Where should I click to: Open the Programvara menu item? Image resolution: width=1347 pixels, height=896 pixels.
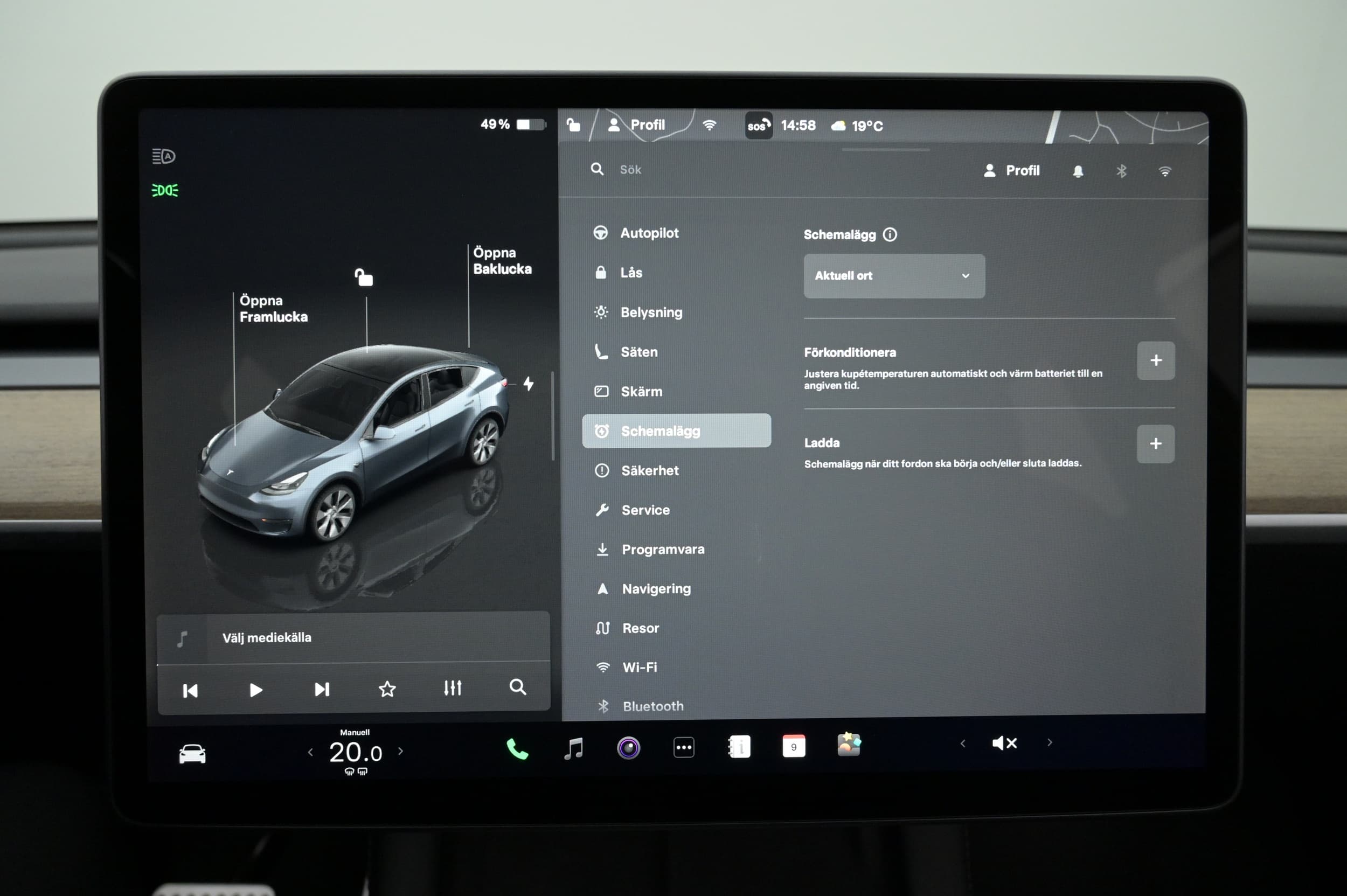[662, 549]
